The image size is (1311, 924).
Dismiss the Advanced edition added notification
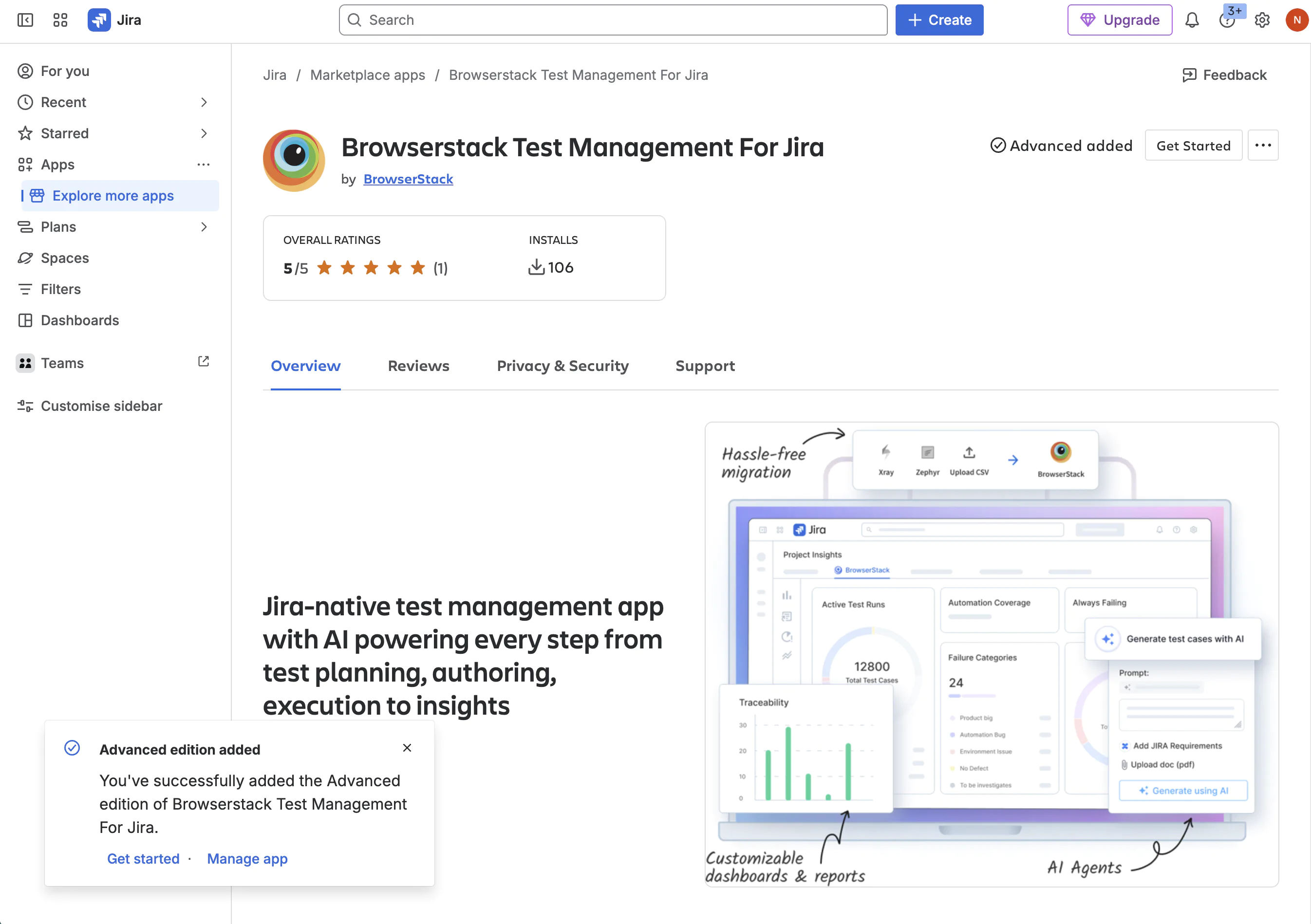coord(407,748)
